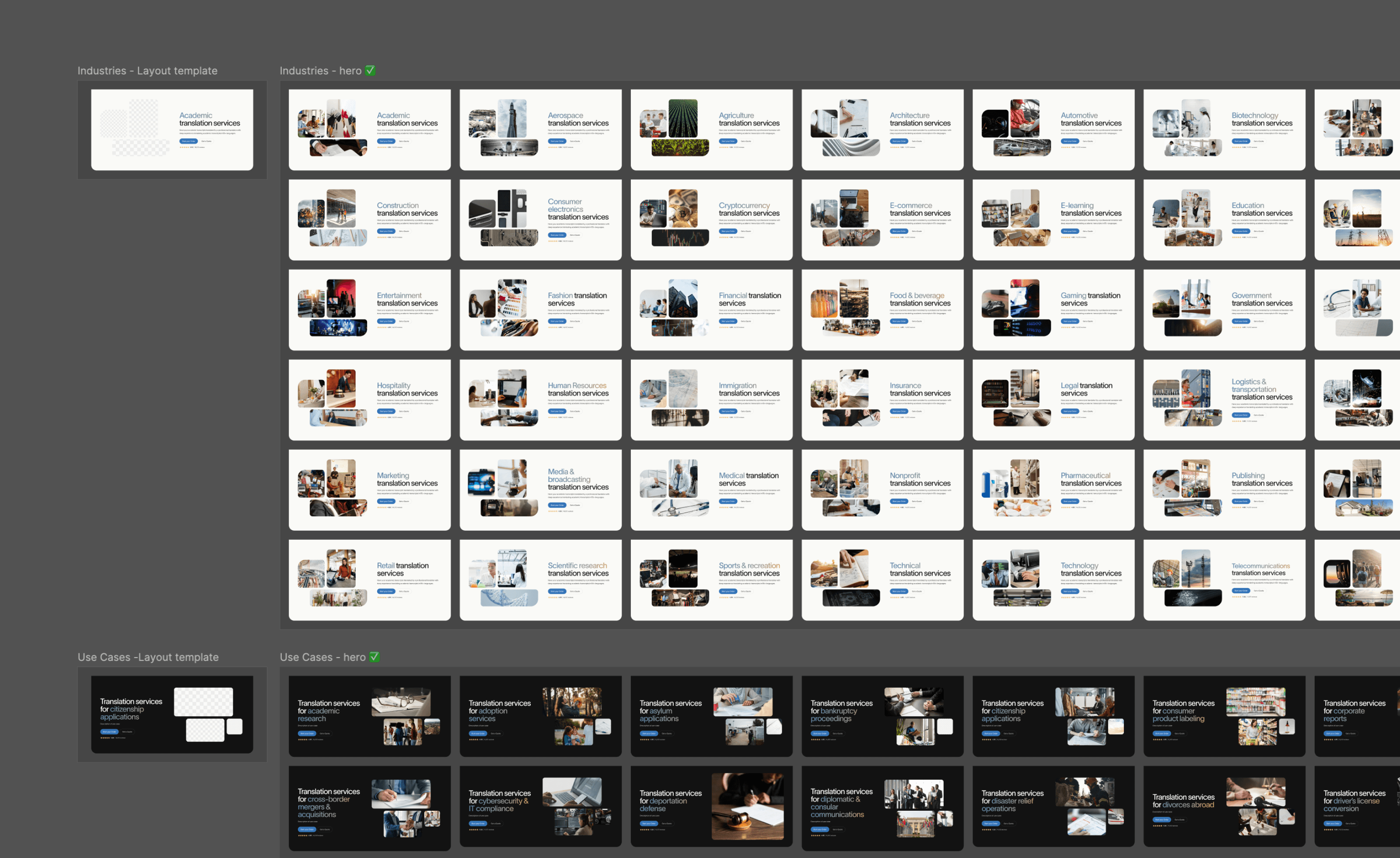Select the 'for disaster relief operations' frame
1400x858 pixels.
[1053, 806]
